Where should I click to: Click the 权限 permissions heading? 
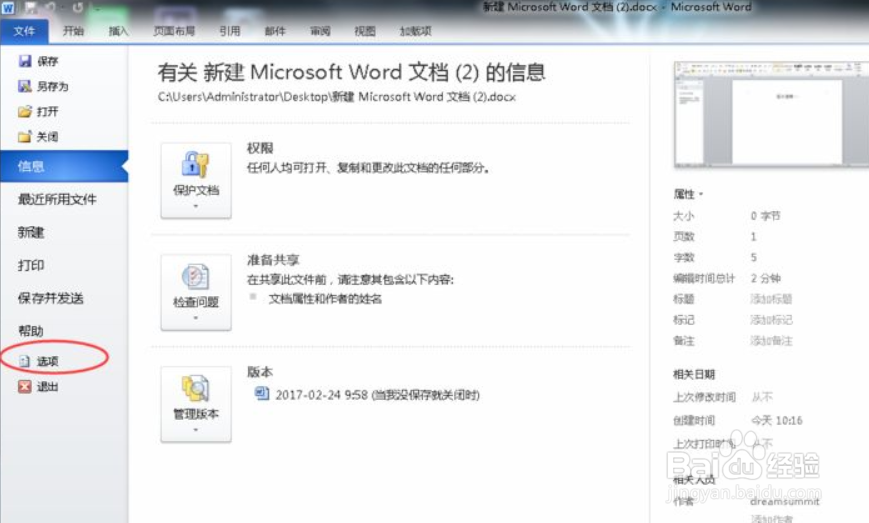tap(260, 148)
